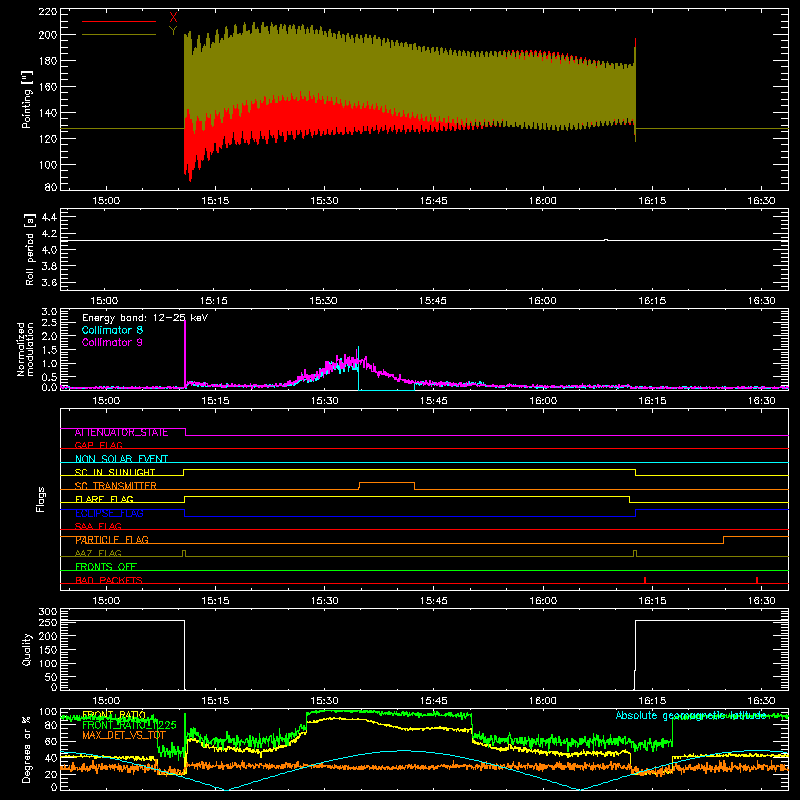Click the AAZ_FLAG label
This screenshot has width=800, height=800.
[98, 553]
